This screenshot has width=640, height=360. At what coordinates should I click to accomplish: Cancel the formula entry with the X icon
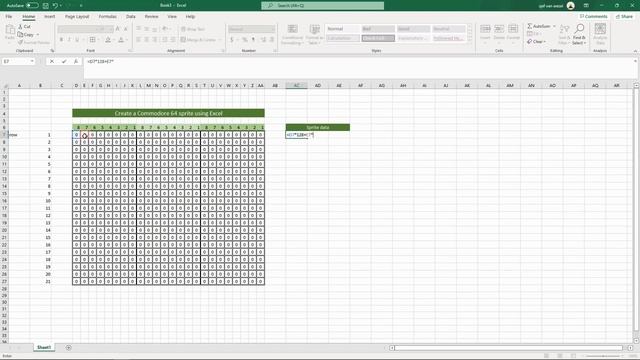click(x=52, y=61)
